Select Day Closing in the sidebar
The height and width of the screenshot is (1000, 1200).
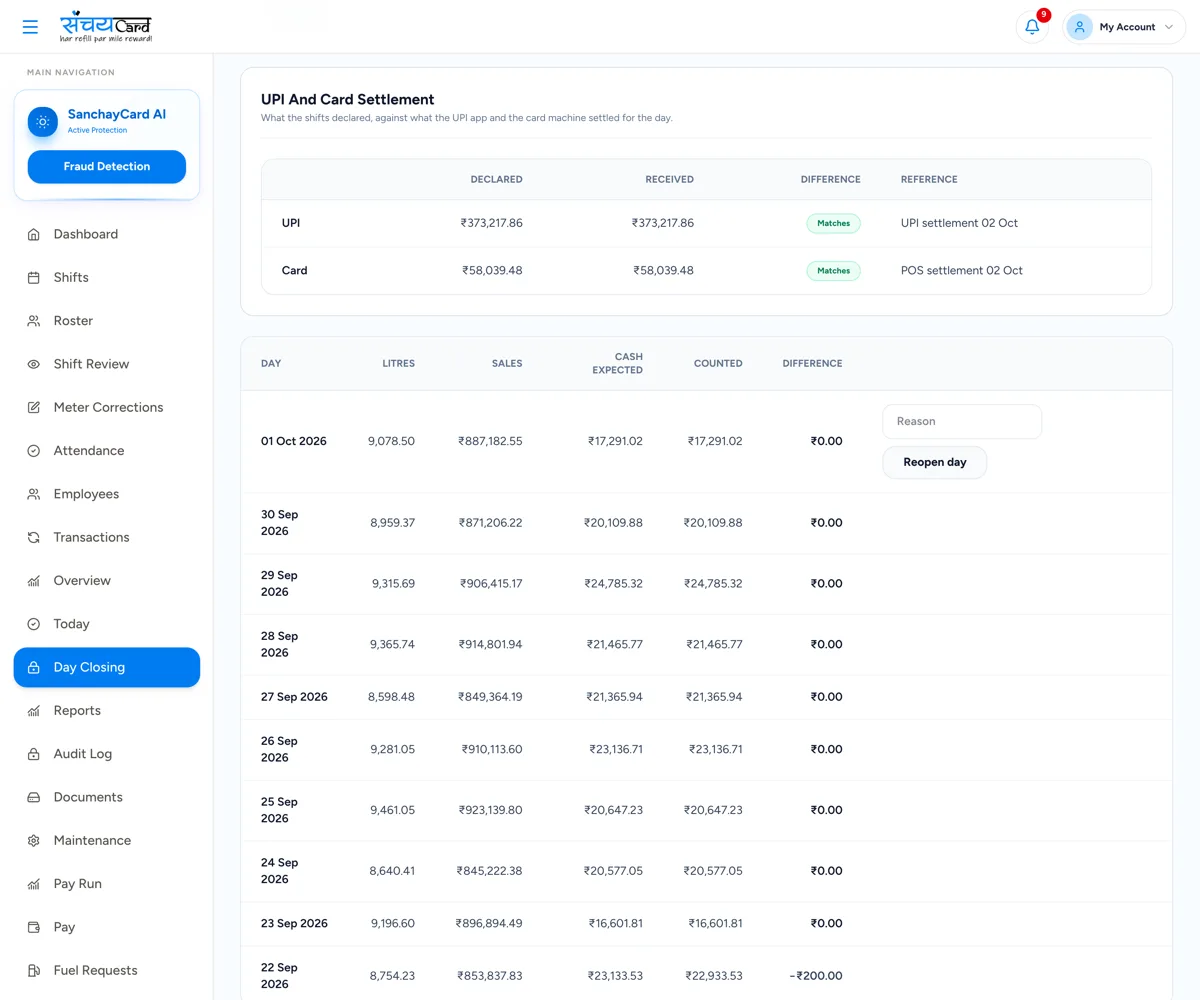(x=107, y=667)
